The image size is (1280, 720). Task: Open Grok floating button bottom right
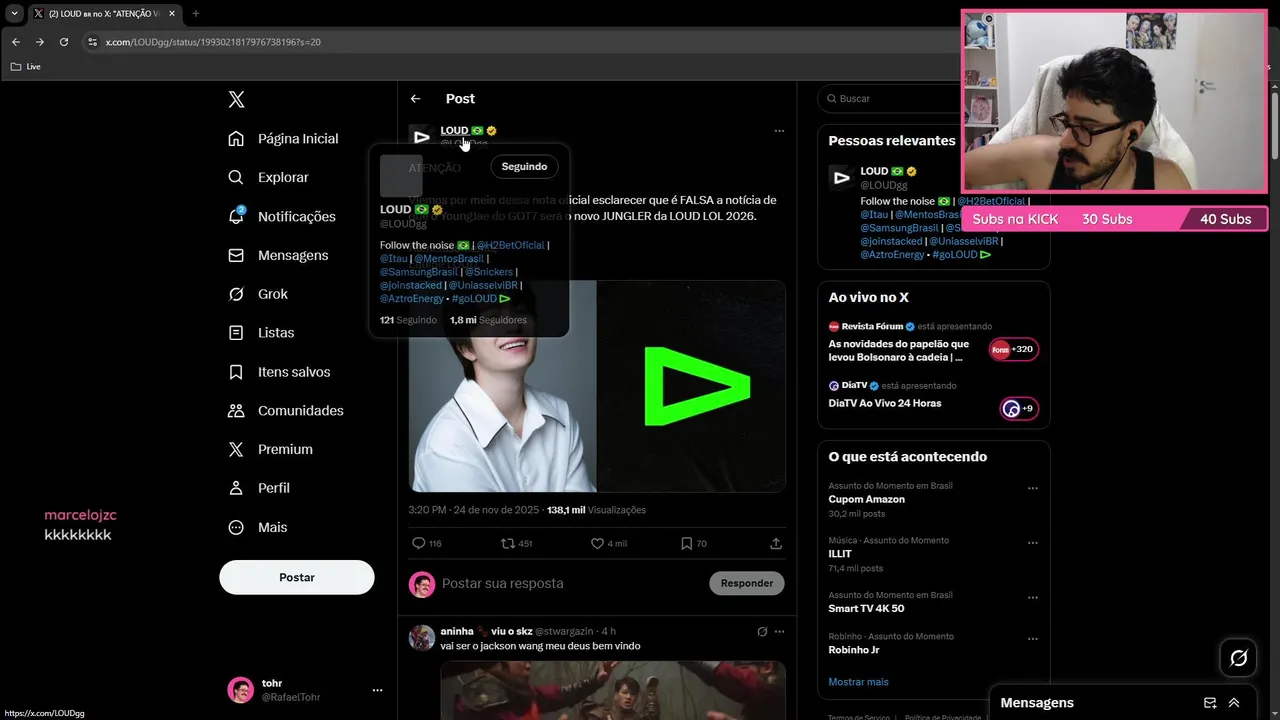1239,657
